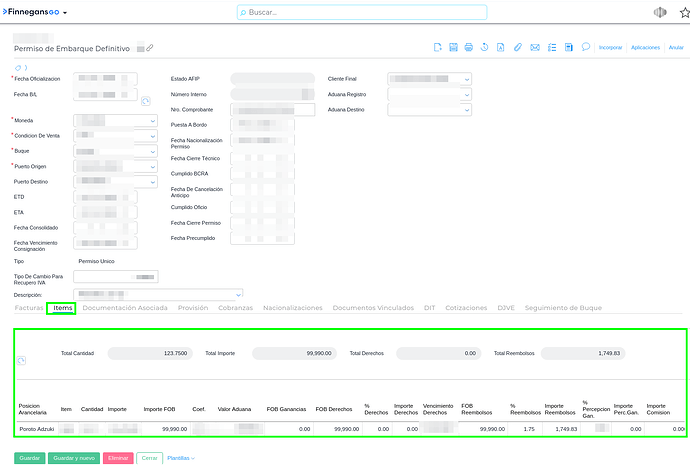Click refresh icon left of Total Cantidad

pyautogui.click(x=22, y=360)
